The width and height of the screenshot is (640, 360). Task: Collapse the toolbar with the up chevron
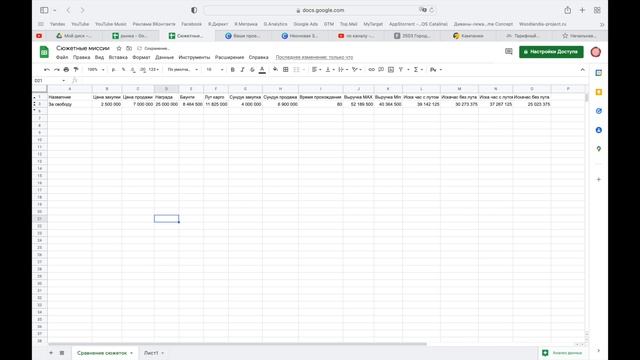click(582, 70)
